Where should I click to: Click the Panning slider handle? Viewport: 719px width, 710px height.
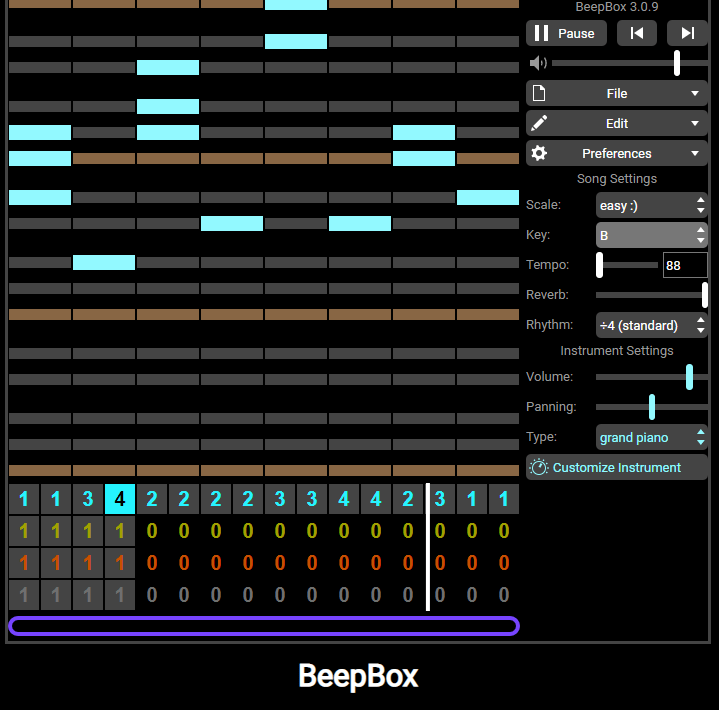tap(652, 407)
